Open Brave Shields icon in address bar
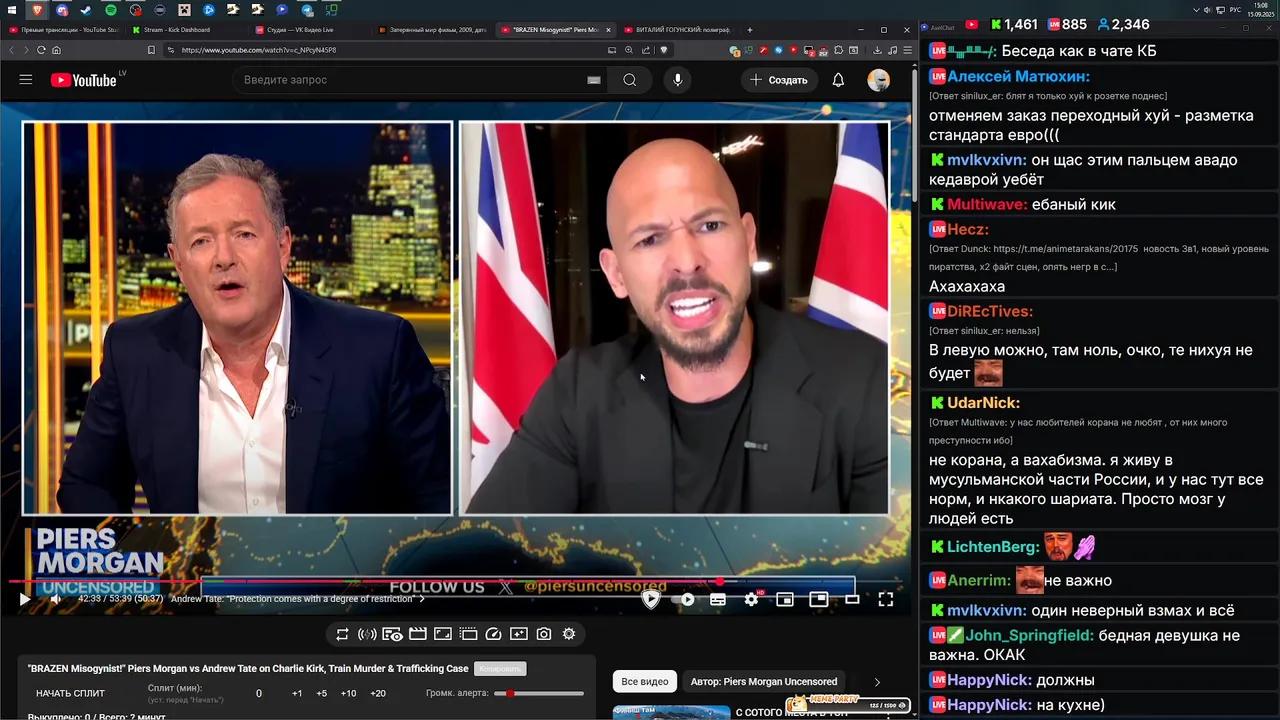 click(664, 50)
